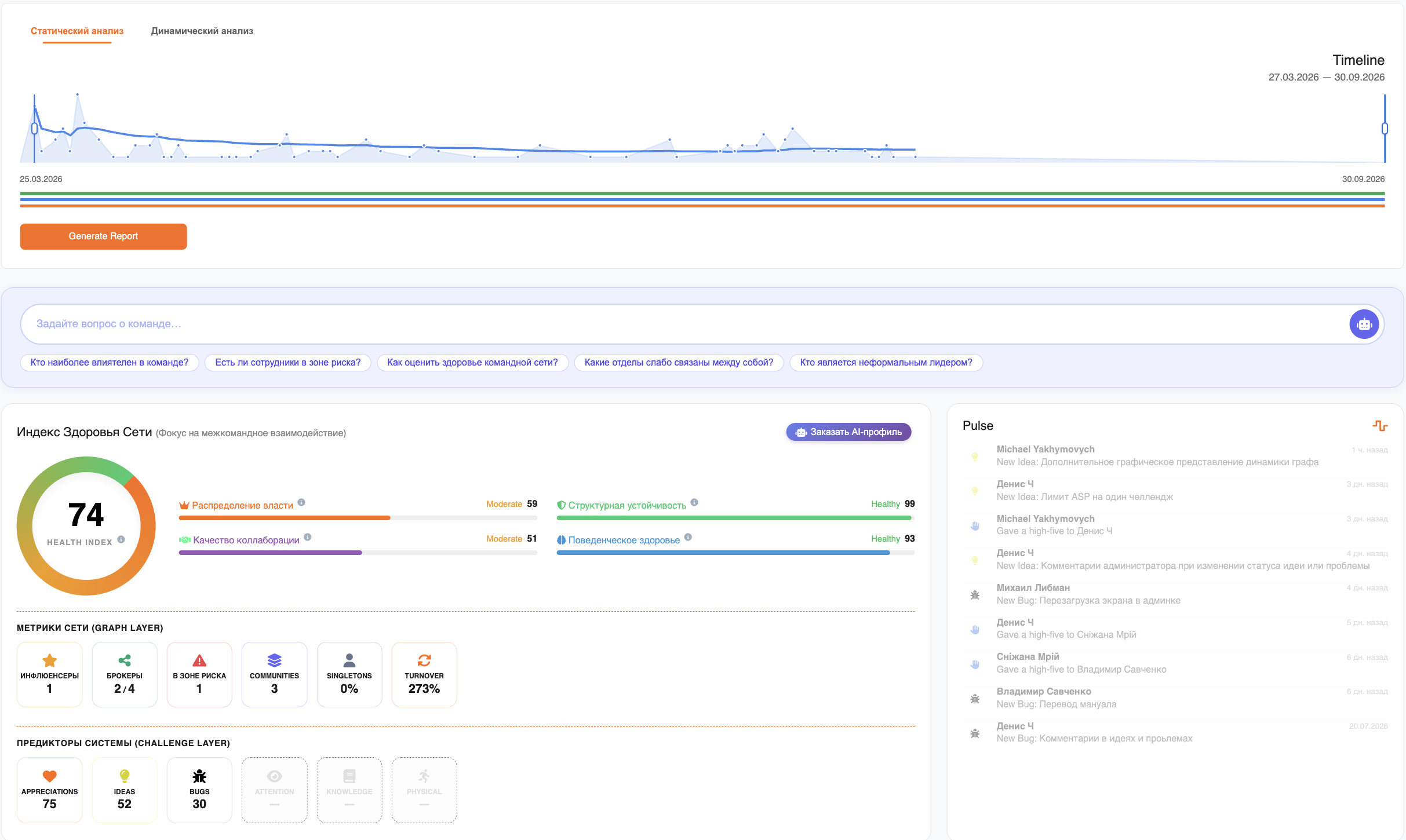
Task: Order an AI profile with Заказать AI-профиль
Action: pyautogui.click(x=848, y=432)
